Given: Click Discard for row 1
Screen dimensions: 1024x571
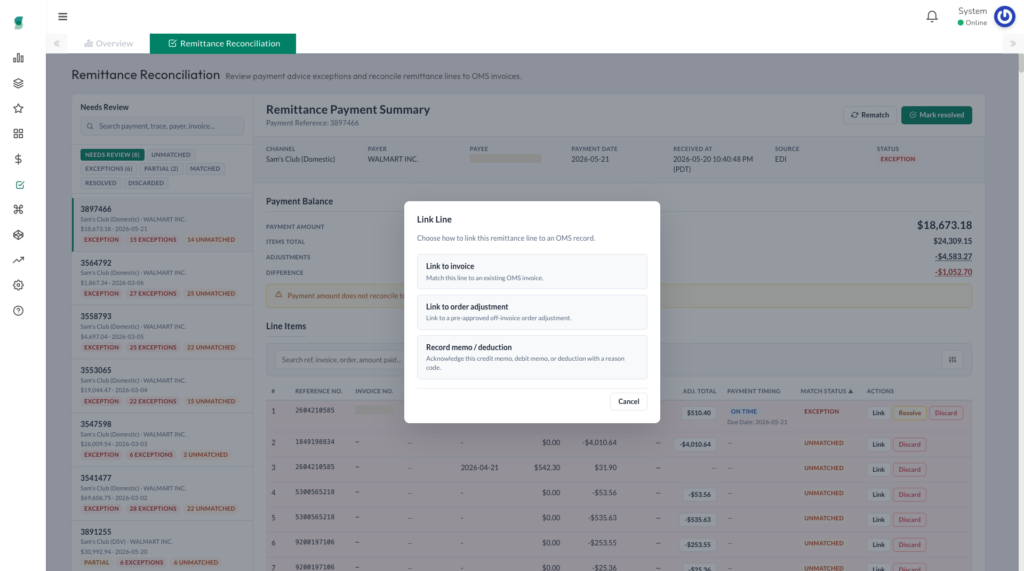Looking at the screenshot, I should (x=945, y=413).
